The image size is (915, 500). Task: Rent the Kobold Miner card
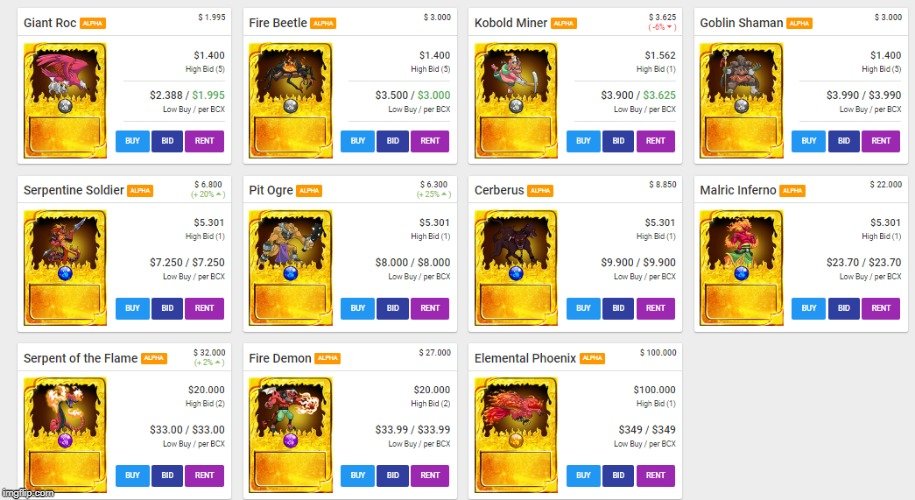pyautogui.click(x=655, y=141)
